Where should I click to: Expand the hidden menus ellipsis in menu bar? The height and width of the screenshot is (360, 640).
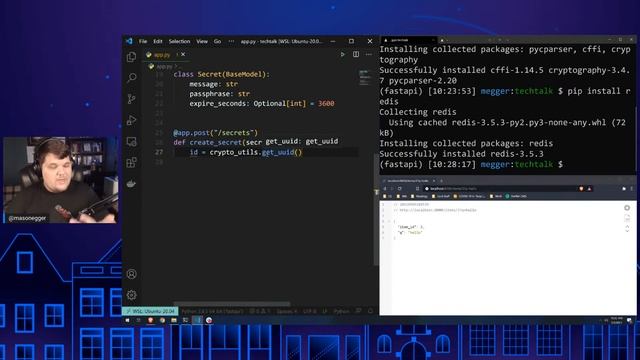(x=231, y=41)
